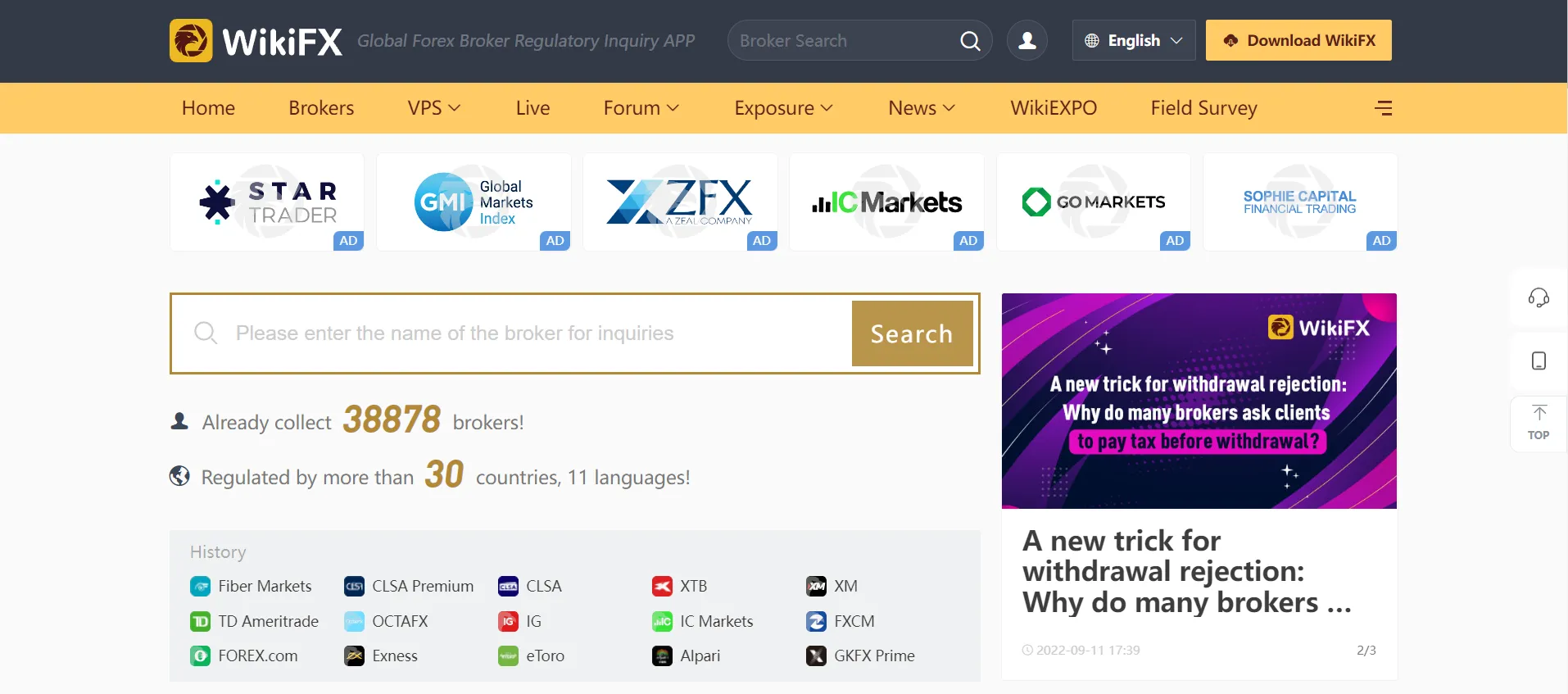The height and width of the screenshot is (694, 1568).
Task: Click the mobile app phone icon
Action: [x=1539, y=361]
